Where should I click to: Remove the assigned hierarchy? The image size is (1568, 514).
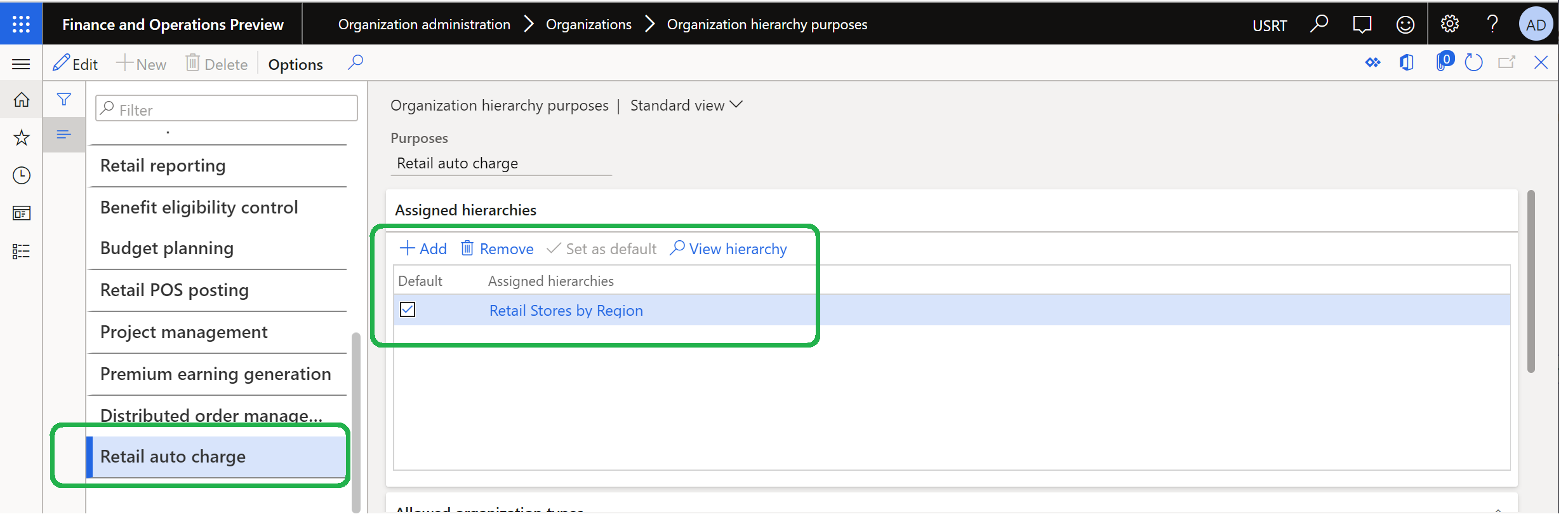click(497, 248)
